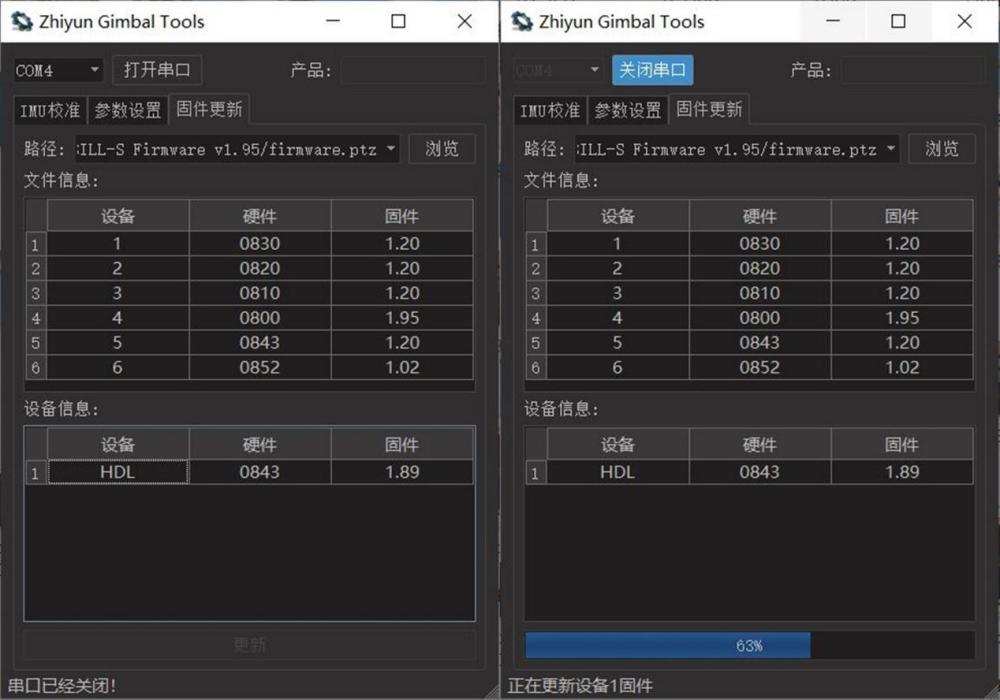This screenshot has width=1000, height=700.
Task: Click hardware 0830 cell in right window
Action: click(x=760, y=244)
